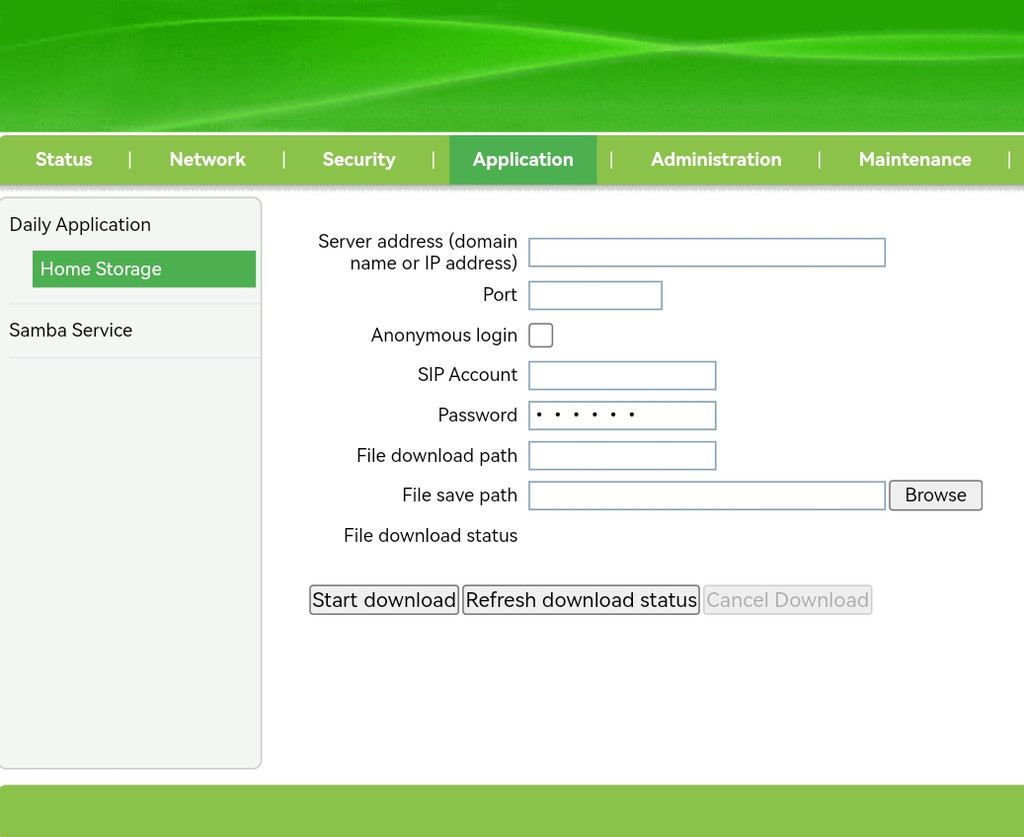Click the Anonymous login label
The width and height of the screenshot is (1024, 837).
(444, 336)
